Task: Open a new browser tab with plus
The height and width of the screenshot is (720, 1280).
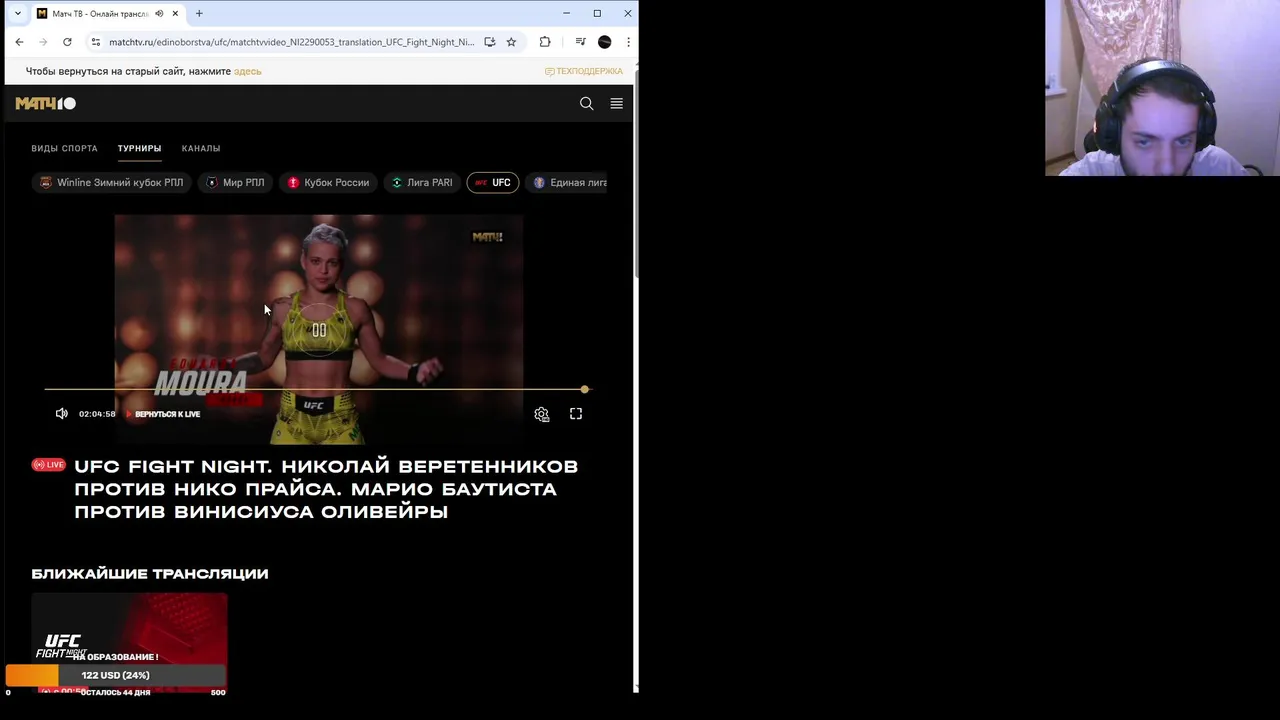Action: coord(199,13)
